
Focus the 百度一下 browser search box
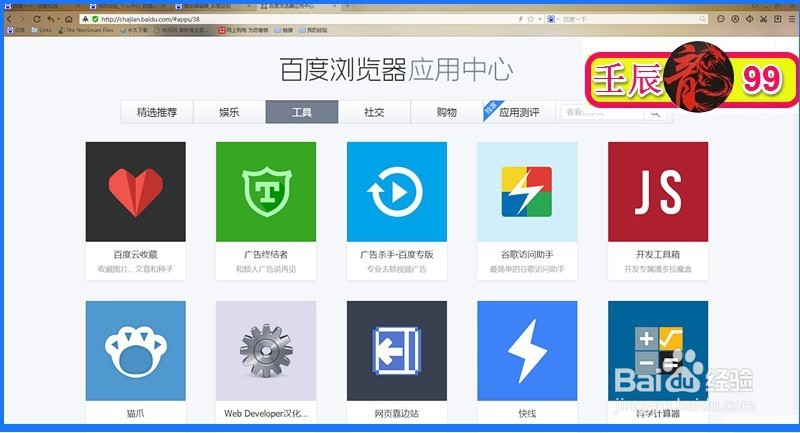coord(629,19)
